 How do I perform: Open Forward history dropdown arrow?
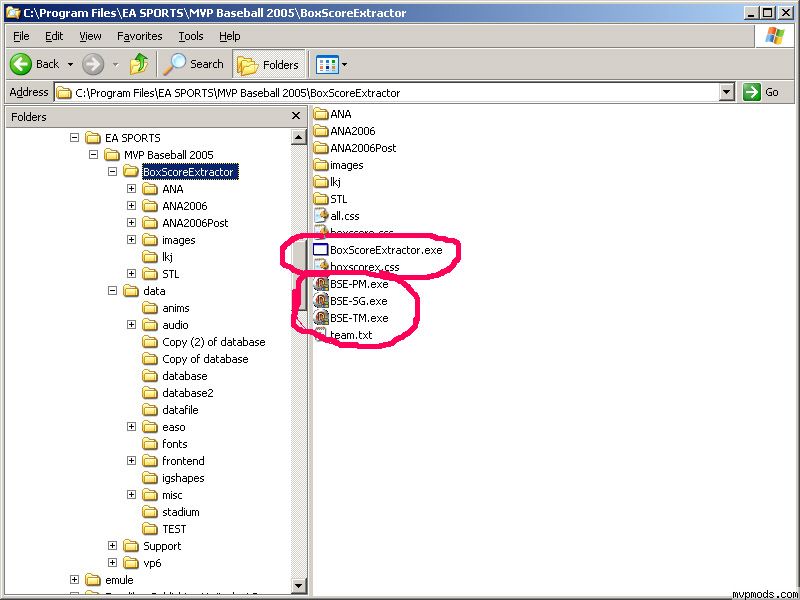tap(115, 64)
